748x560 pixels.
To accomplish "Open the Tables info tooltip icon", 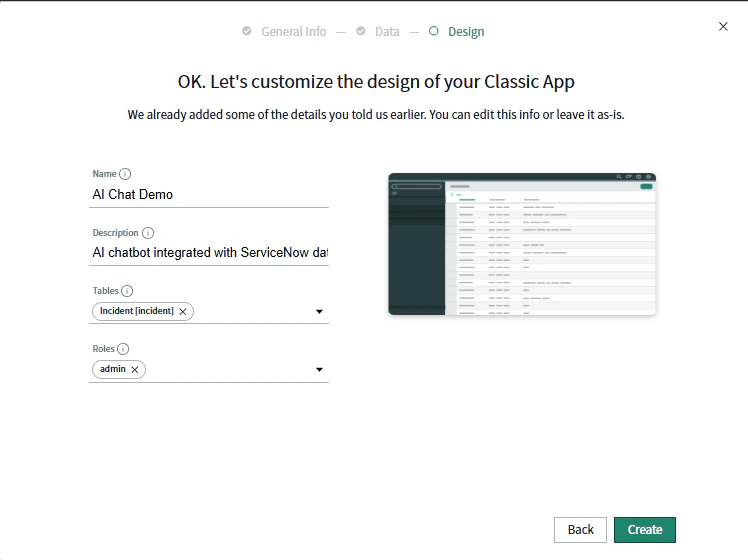I will 127,291.
